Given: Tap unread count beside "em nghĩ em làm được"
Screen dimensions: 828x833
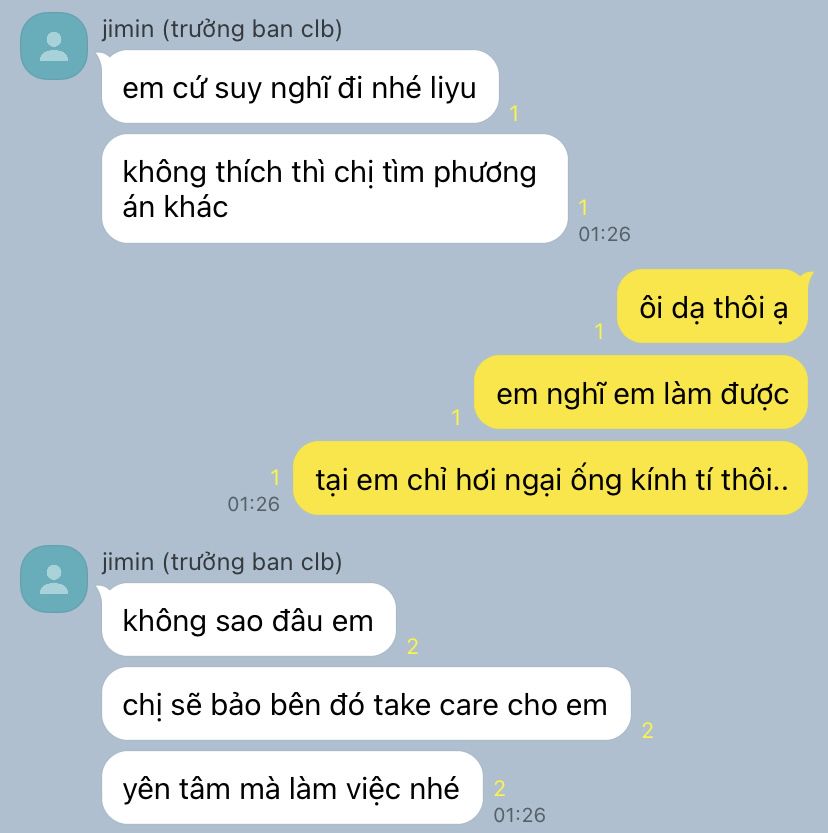Looking at the screenshot, I should click(x=456, y=417).
